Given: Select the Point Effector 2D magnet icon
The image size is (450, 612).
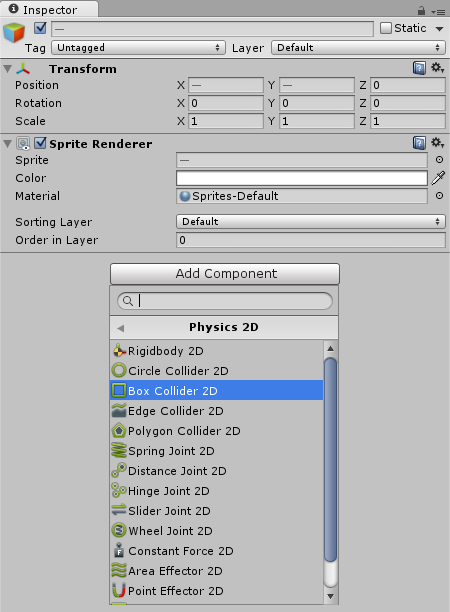Looking at the screenshot, I should click(x=119, y=590).
